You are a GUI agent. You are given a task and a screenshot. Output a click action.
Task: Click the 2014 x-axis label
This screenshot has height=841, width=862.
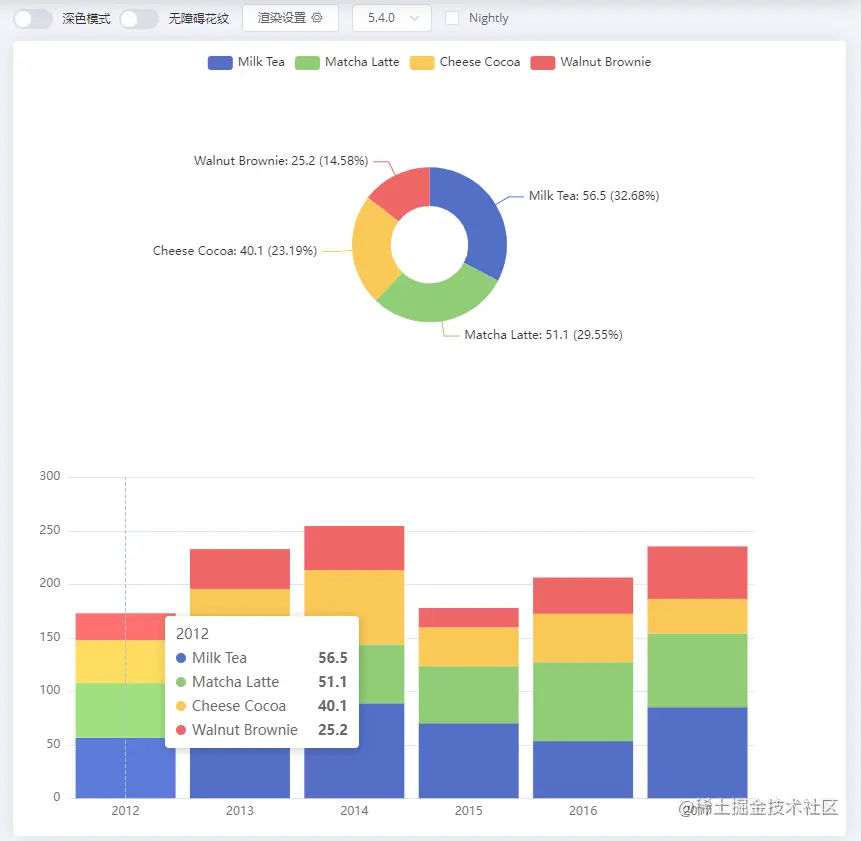tap(354, 811)
